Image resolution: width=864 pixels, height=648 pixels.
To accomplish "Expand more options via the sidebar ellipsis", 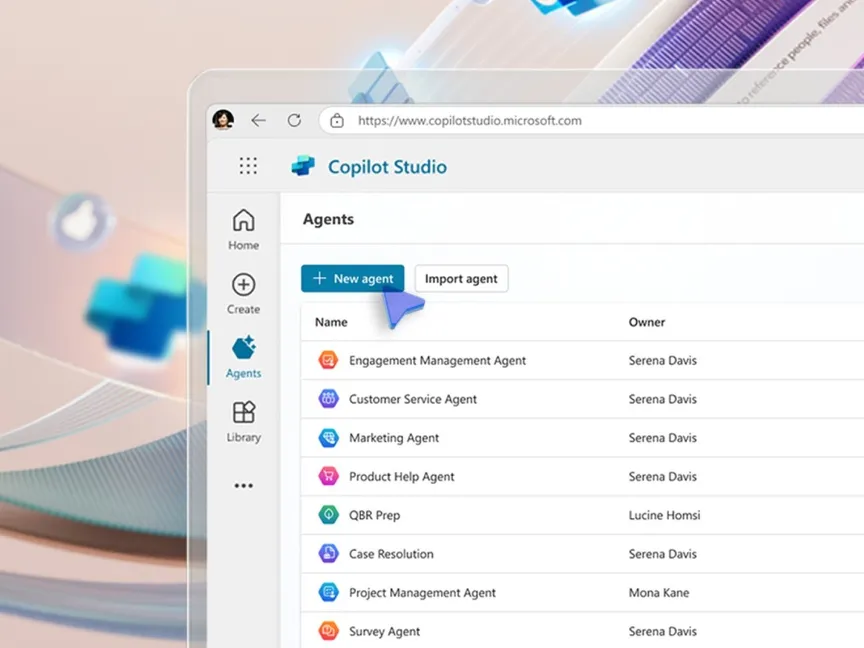I will [x=243, y=485].
